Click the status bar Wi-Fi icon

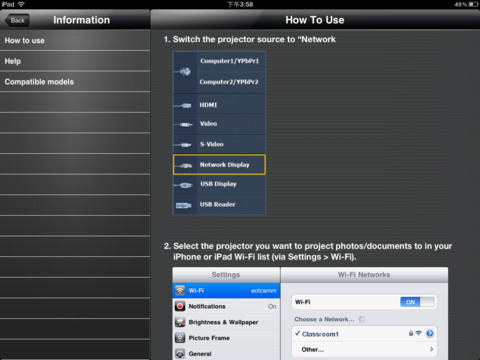click(21, 4)
